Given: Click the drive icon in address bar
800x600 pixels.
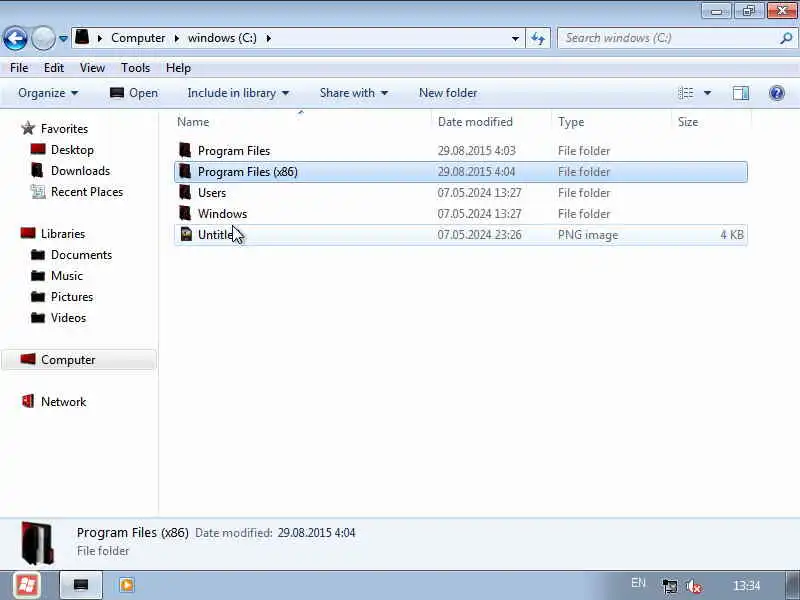Looking at the screenshot, I should point(82,37).
